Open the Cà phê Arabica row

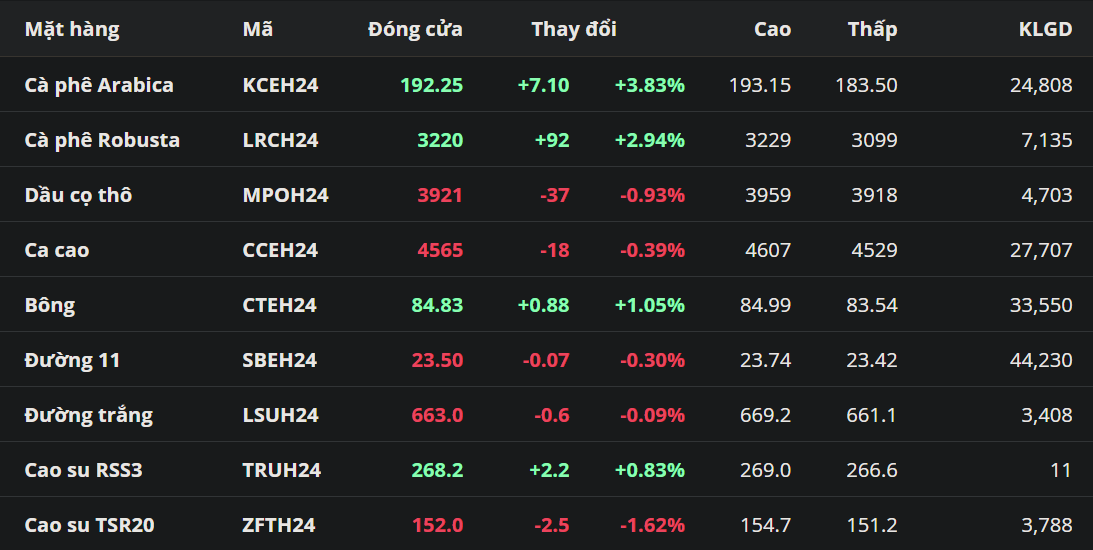[99, 85]
